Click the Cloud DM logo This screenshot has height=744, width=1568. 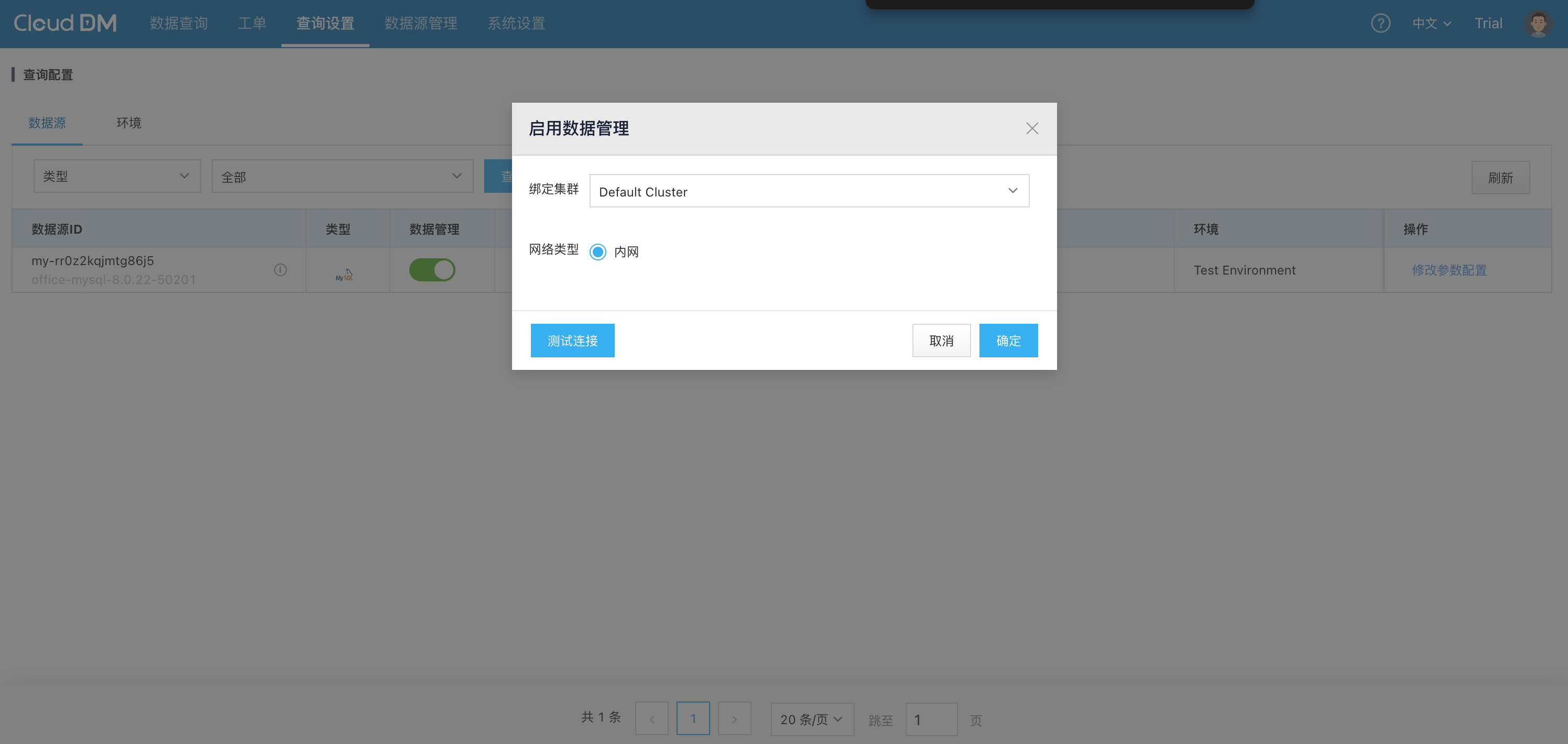pos(65,23)
